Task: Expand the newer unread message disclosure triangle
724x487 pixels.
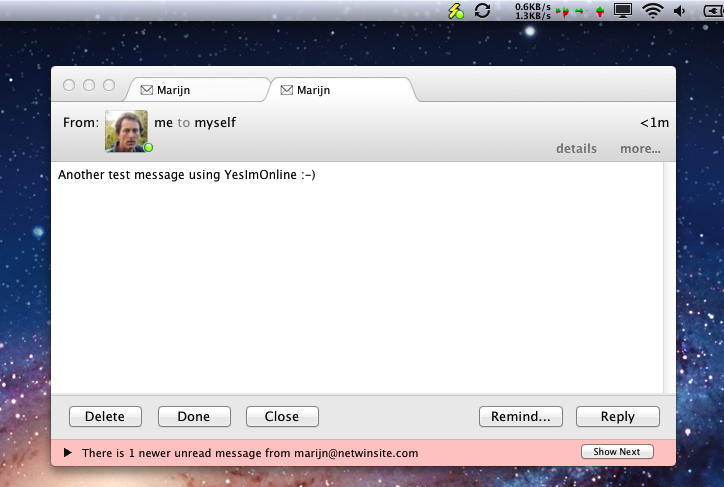Action: click(68, 452)
